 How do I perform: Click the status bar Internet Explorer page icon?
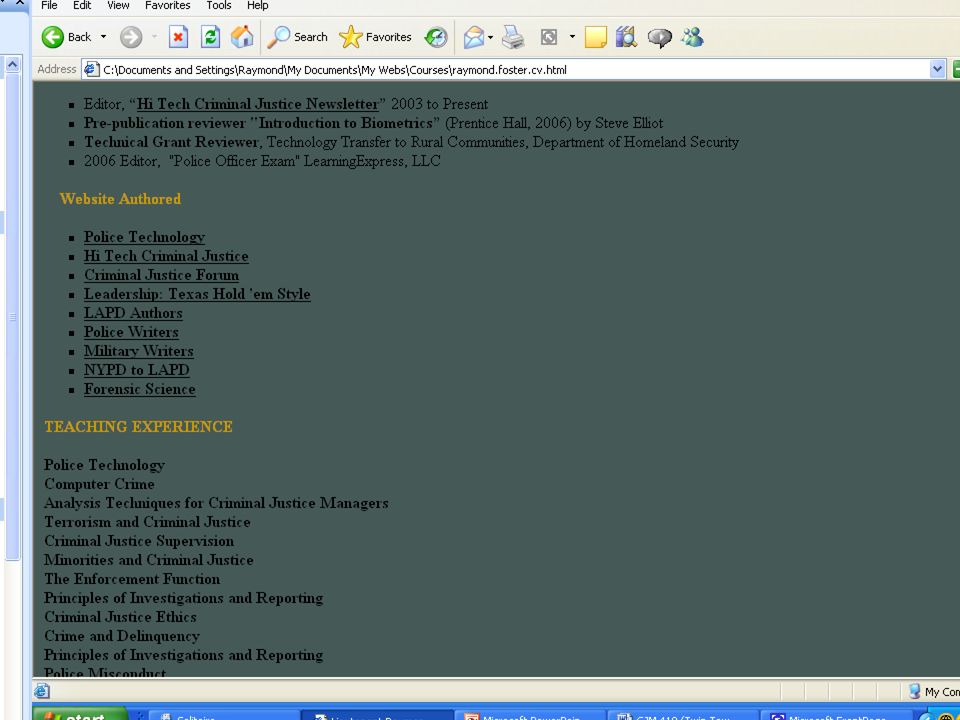(x=42, y=691)
